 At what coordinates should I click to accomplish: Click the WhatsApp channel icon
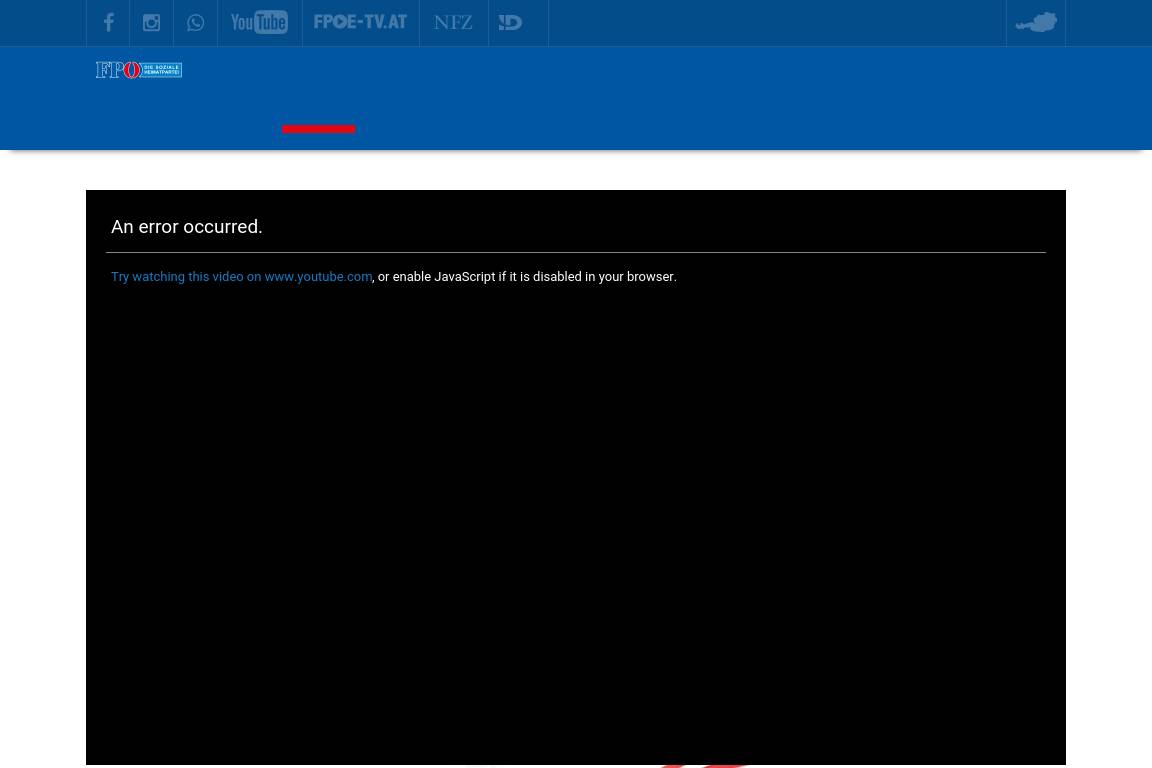point(195,22)
